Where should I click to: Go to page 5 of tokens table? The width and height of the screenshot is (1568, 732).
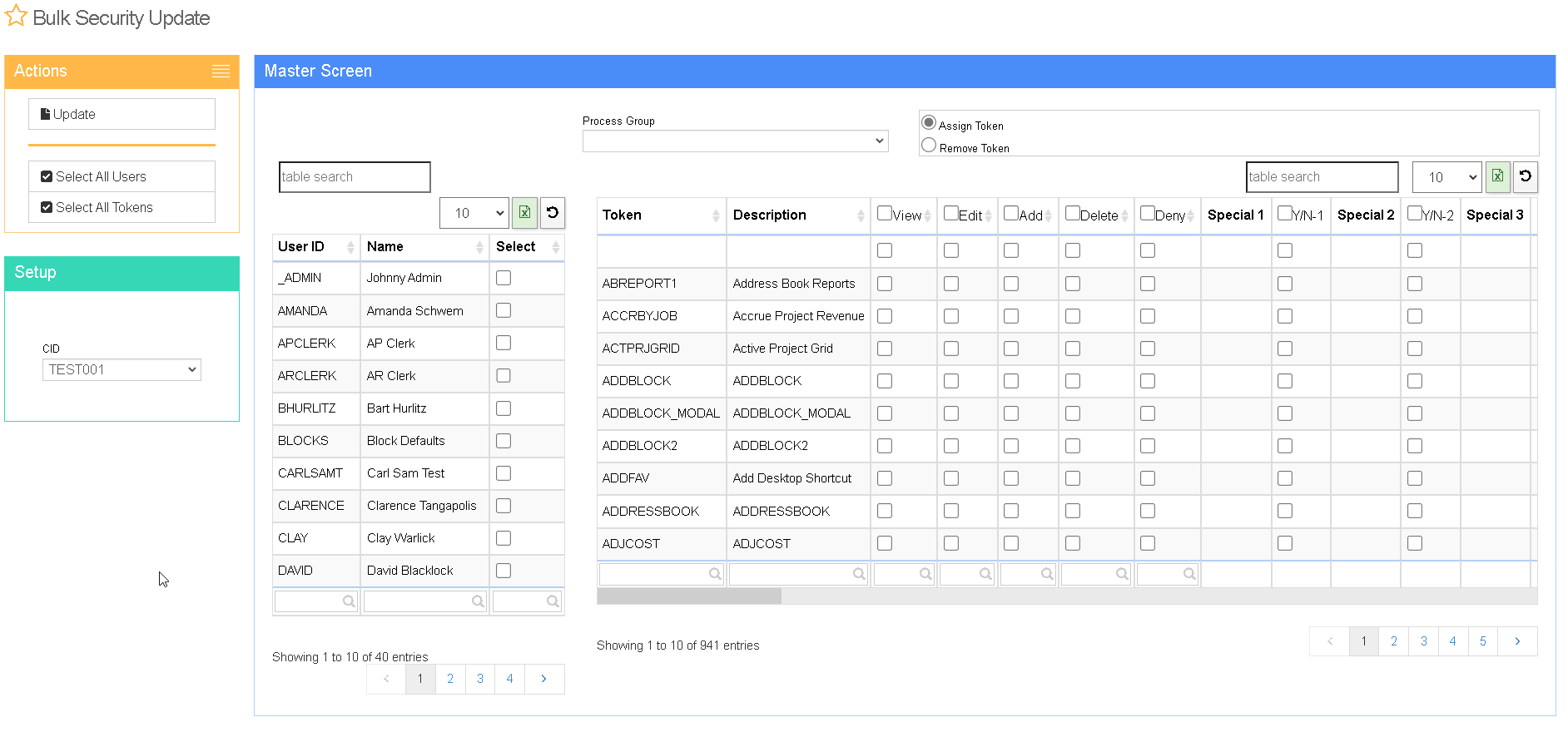(1483, 641)
